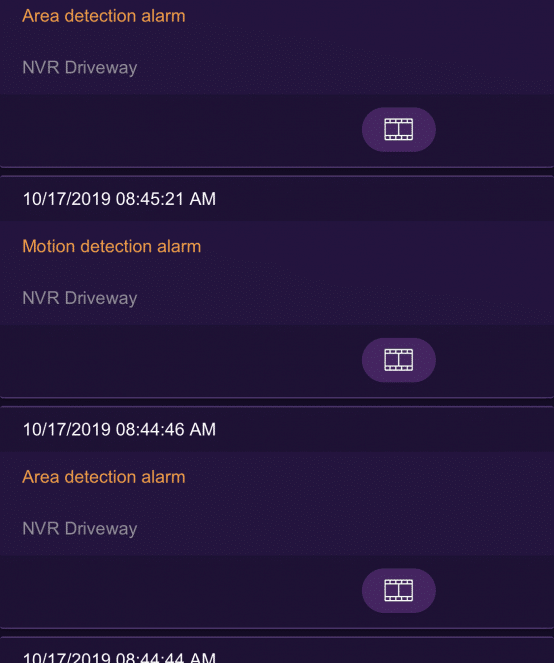554x663 pixels.
Task: Open video playback for 08:44:46 Area detection alarm
Action: point(398,590)
